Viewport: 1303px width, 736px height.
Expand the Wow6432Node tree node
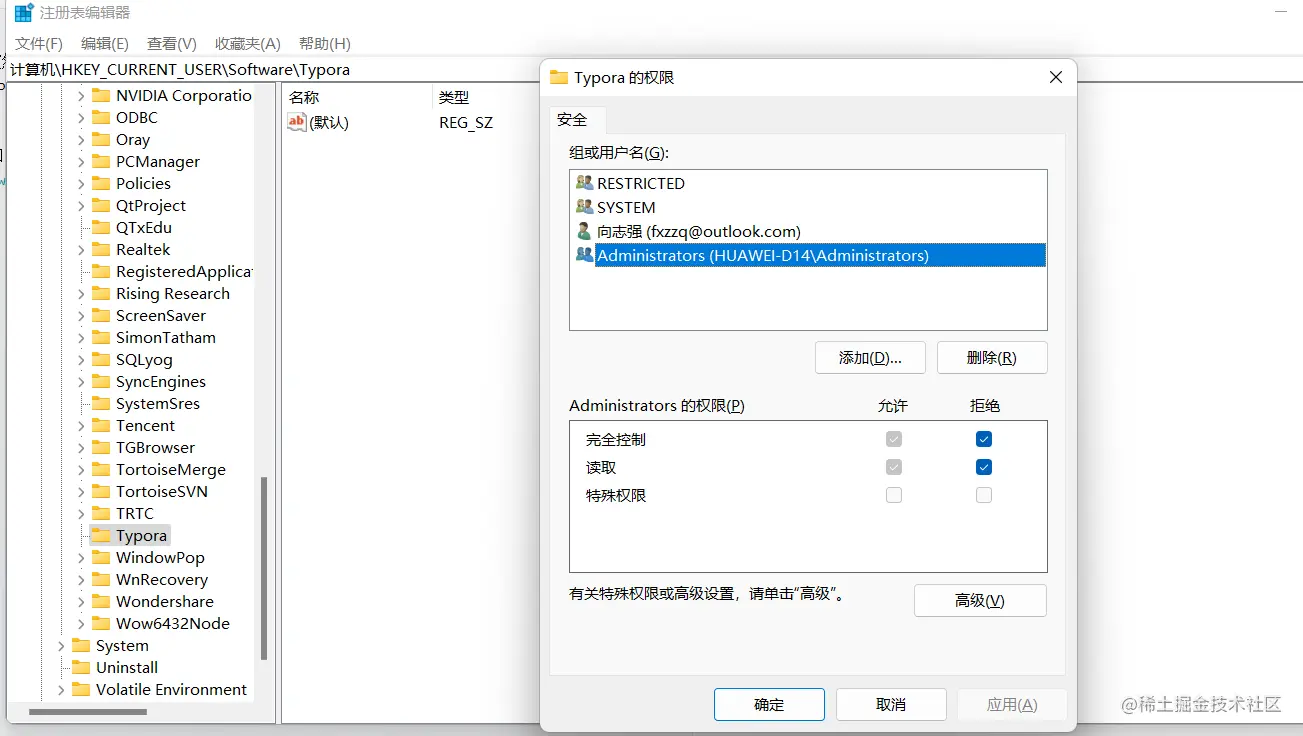point(81,623)
